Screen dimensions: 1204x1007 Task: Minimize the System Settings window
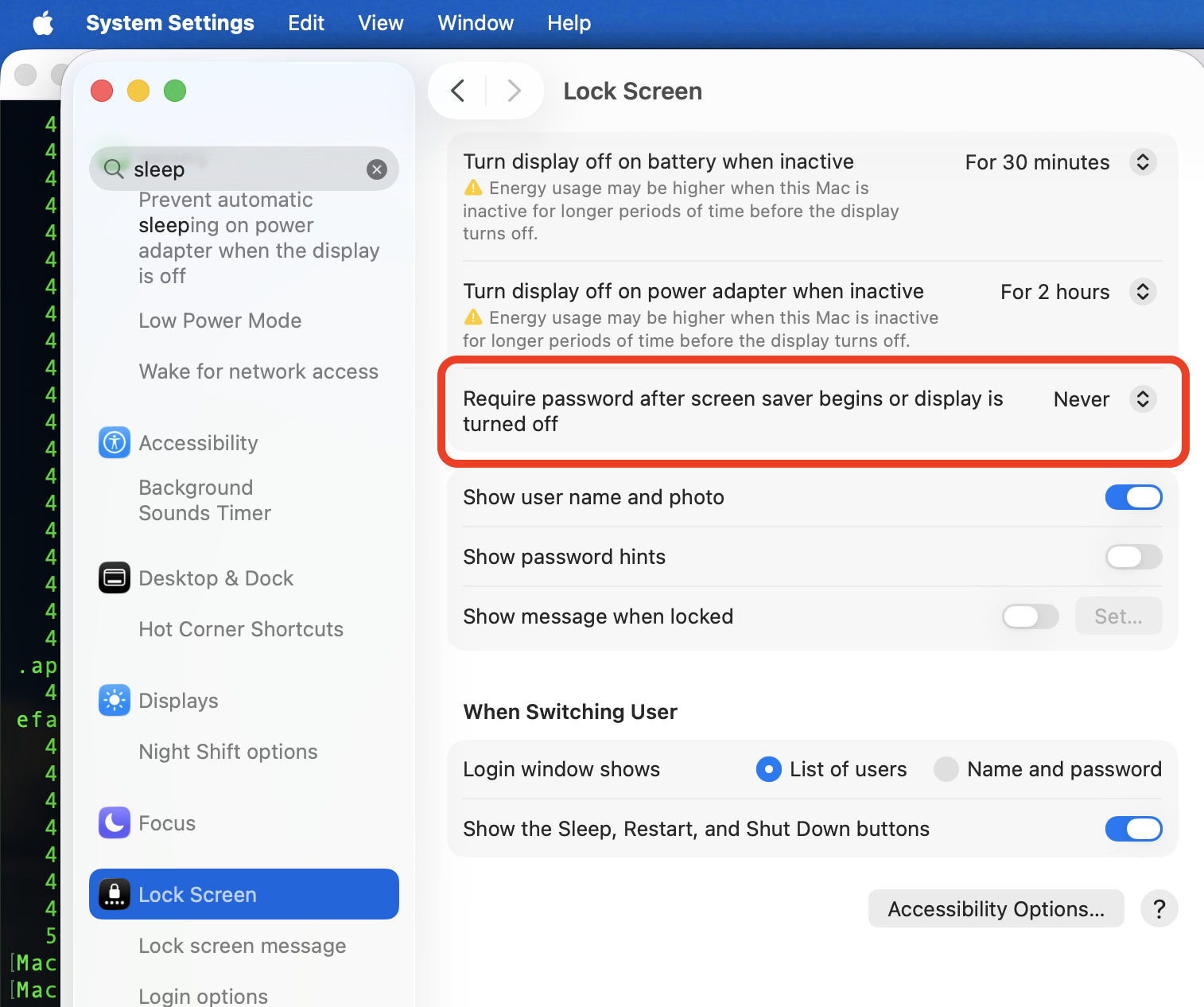click(138, 91)
